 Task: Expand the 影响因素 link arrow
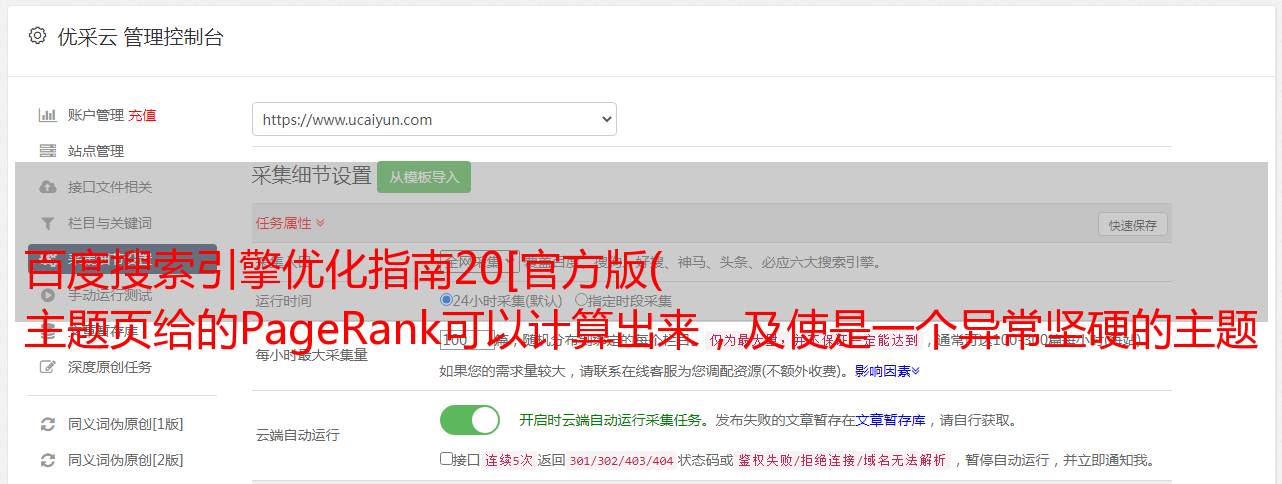pyautogui.click(x=915, y=371)
